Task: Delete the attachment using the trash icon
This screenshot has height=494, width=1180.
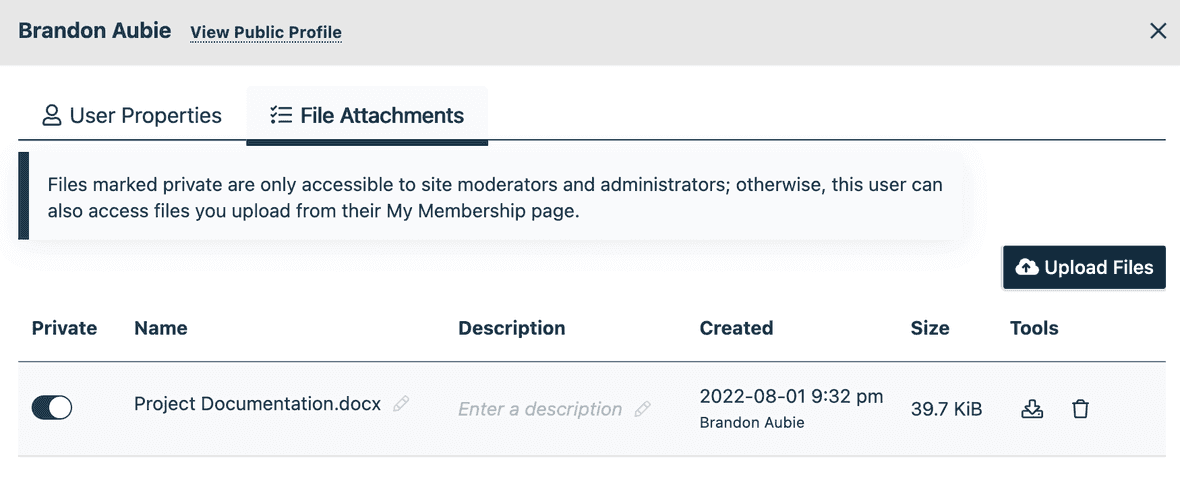Action: 1080,409
